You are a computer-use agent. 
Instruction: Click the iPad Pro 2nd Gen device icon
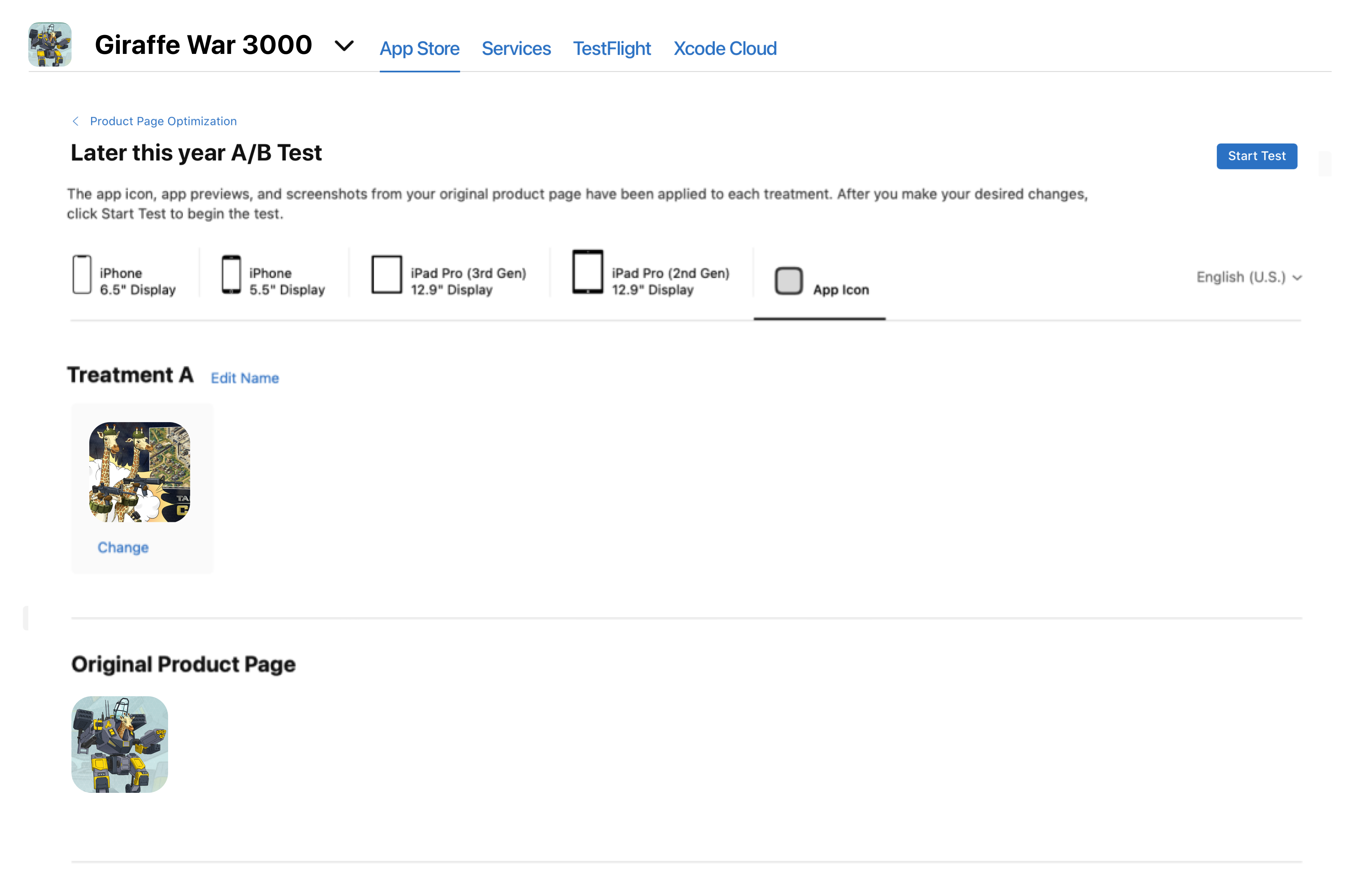point(588,272)
